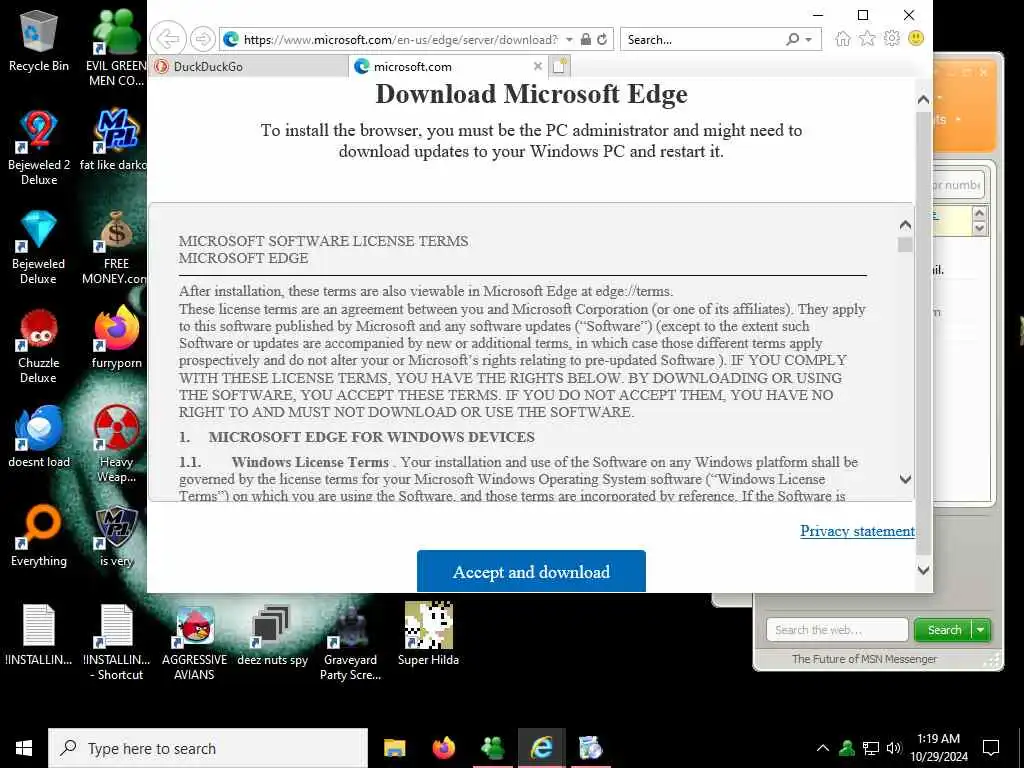The width and height of the screenshot is (1024, 768).
Task: Click the Internet Explorer back arrow button
Action: [x=168, y=39]
